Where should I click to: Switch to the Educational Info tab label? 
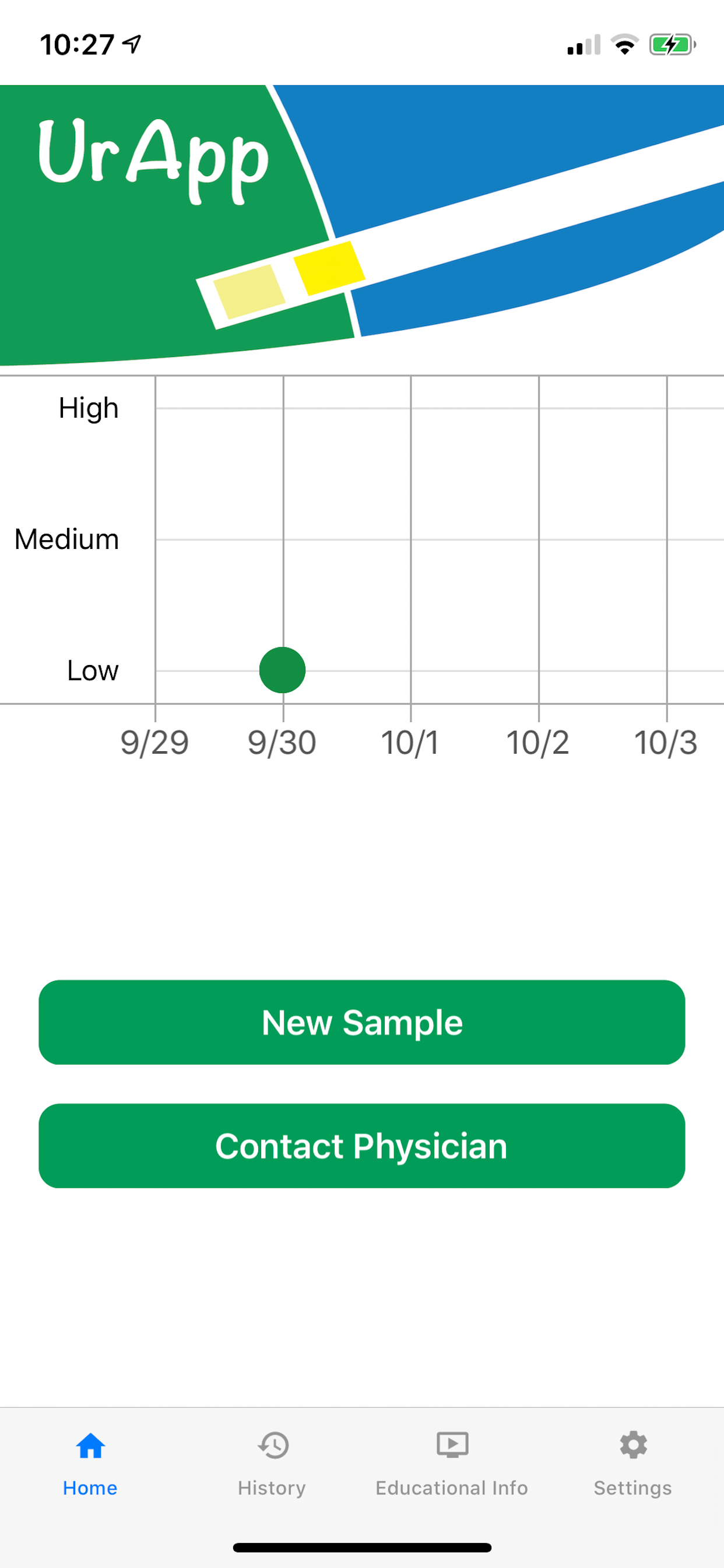coord(451,1487)
